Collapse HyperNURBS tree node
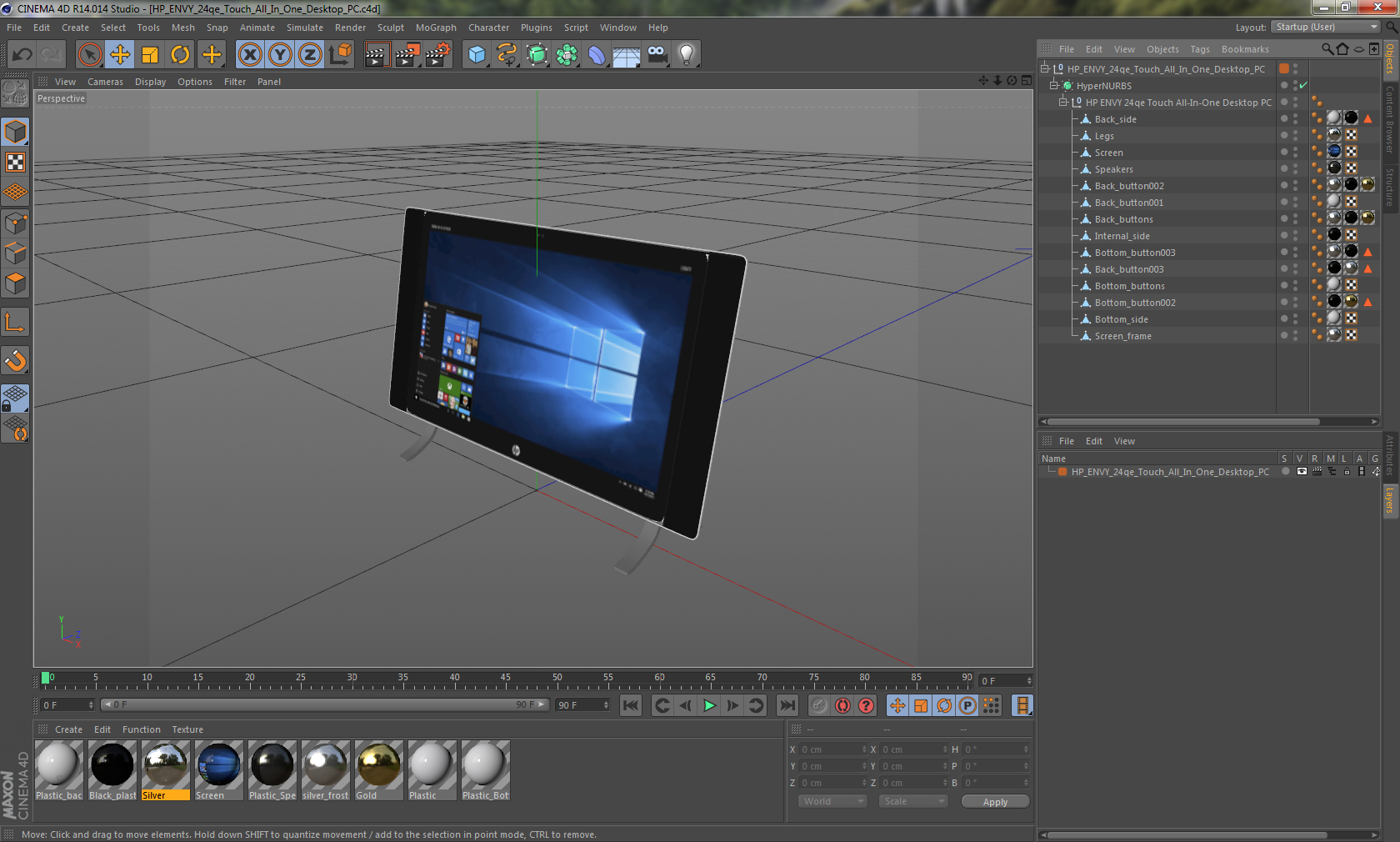The image size is (1400, 842). coord(1054,85)
